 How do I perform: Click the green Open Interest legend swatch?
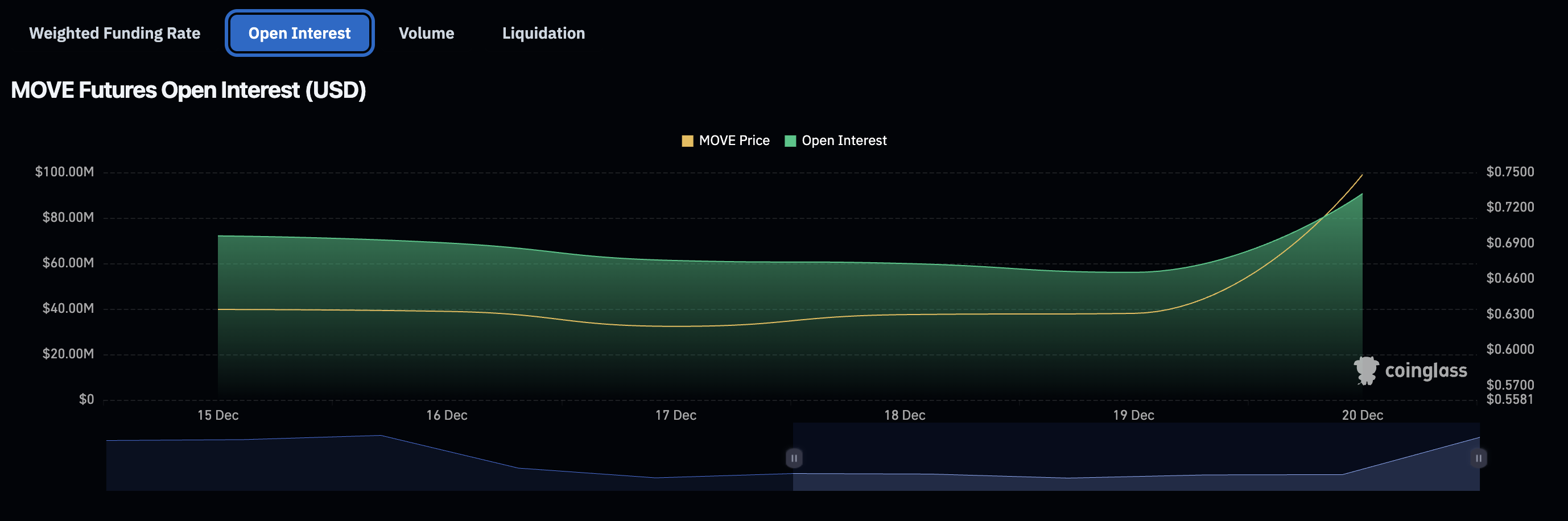tap(790, 141)
